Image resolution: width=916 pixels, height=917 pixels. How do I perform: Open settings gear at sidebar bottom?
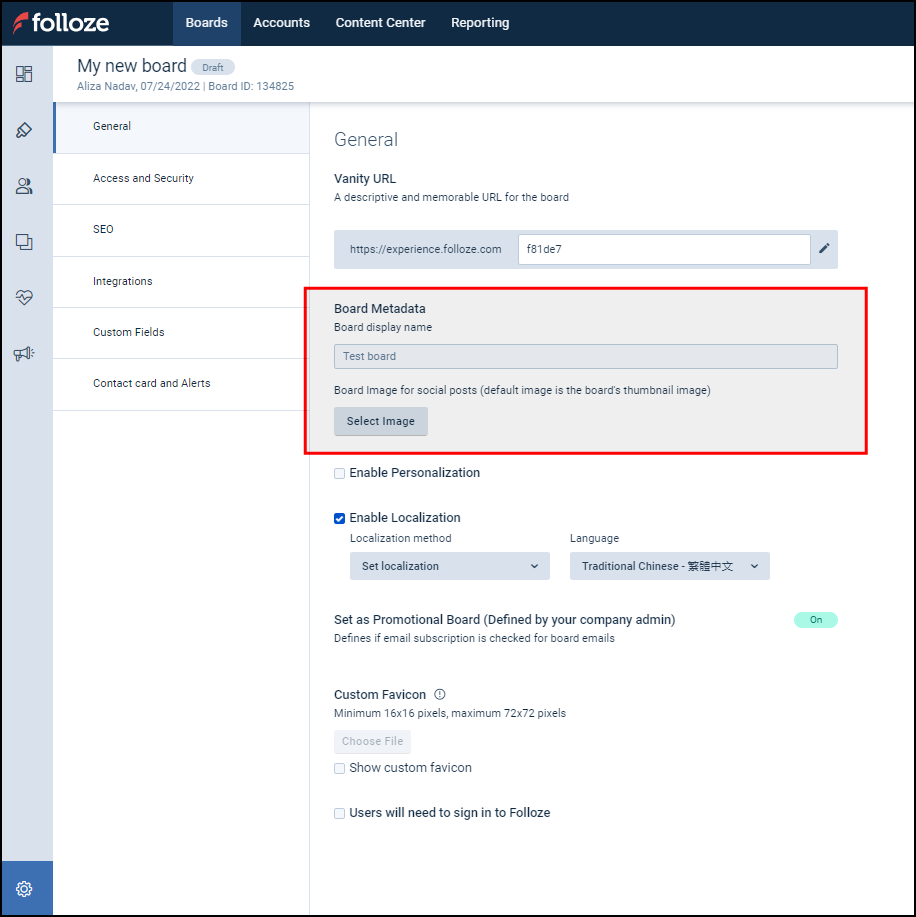point(25,889)
